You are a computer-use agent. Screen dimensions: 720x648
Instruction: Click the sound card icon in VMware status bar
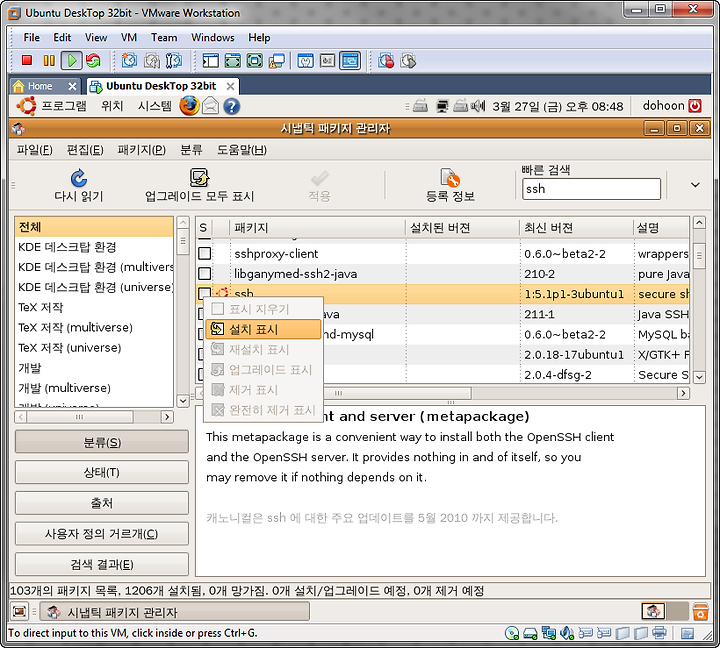(567, 633)
